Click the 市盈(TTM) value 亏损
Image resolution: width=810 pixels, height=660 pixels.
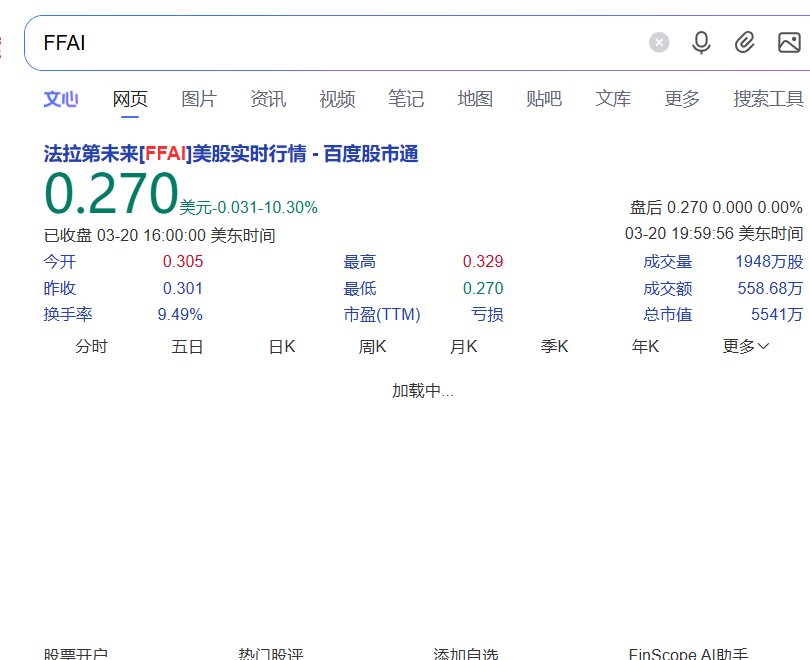pyautogui.click(x=487, y=314)
